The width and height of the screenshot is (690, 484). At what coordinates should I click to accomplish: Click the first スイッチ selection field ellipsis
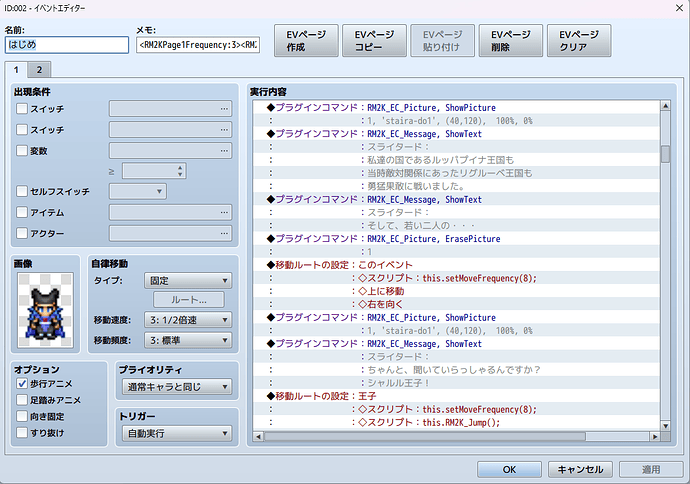pyautogui.click(x=224, y=109)
